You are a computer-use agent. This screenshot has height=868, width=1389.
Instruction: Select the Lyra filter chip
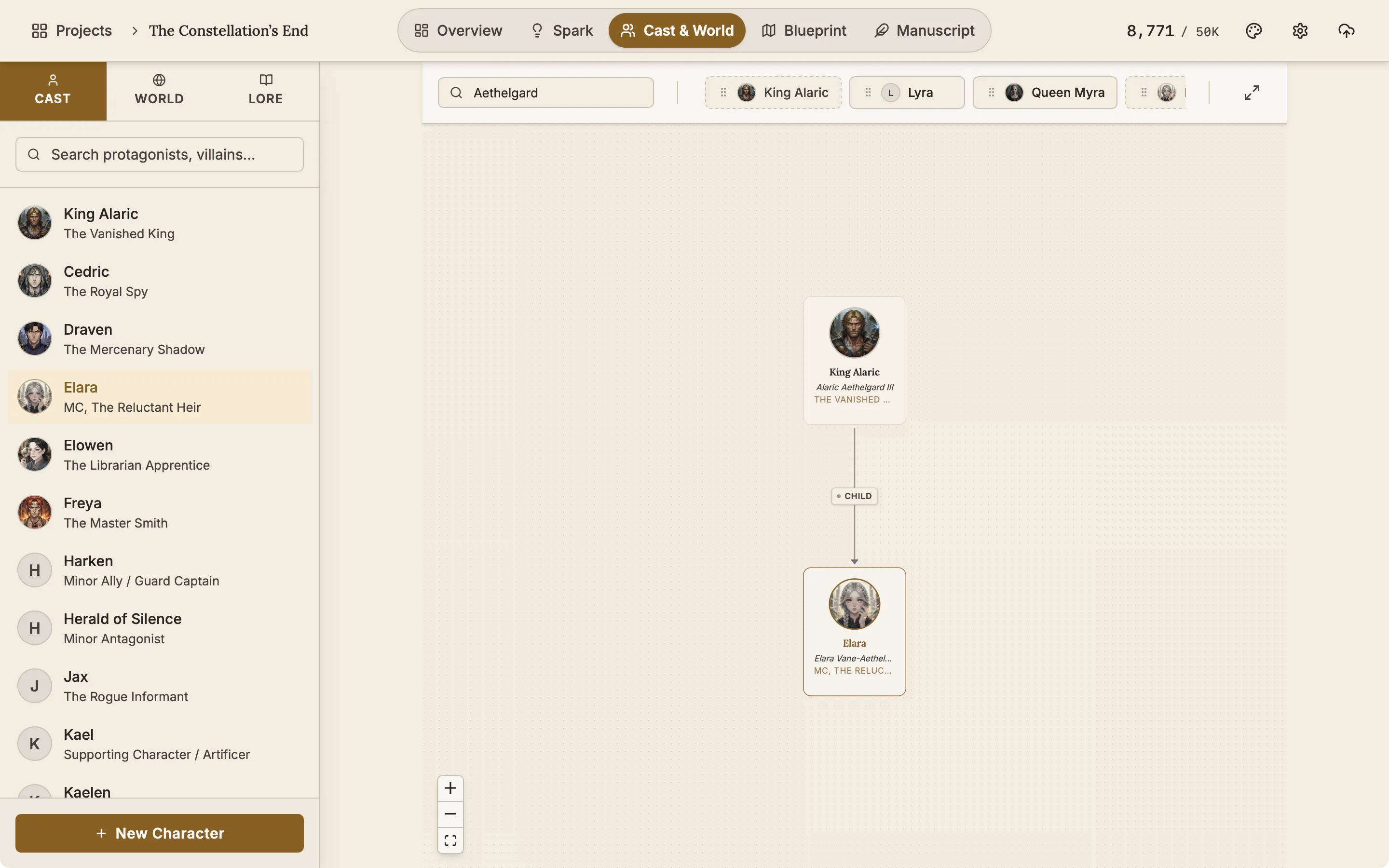click(x=907, y=93)
